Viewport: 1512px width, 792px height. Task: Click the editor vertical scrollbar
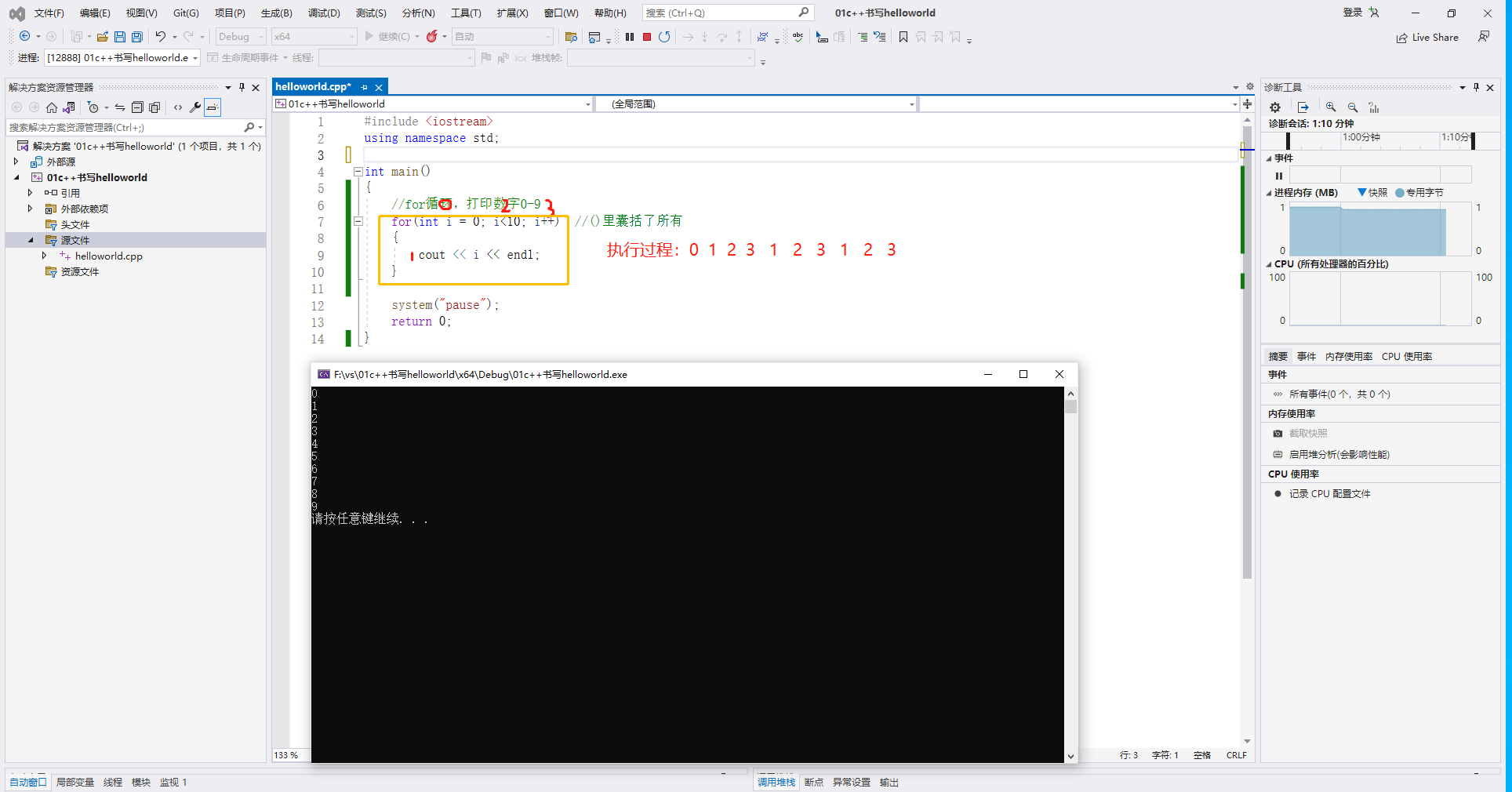(x=1247, y=430)
